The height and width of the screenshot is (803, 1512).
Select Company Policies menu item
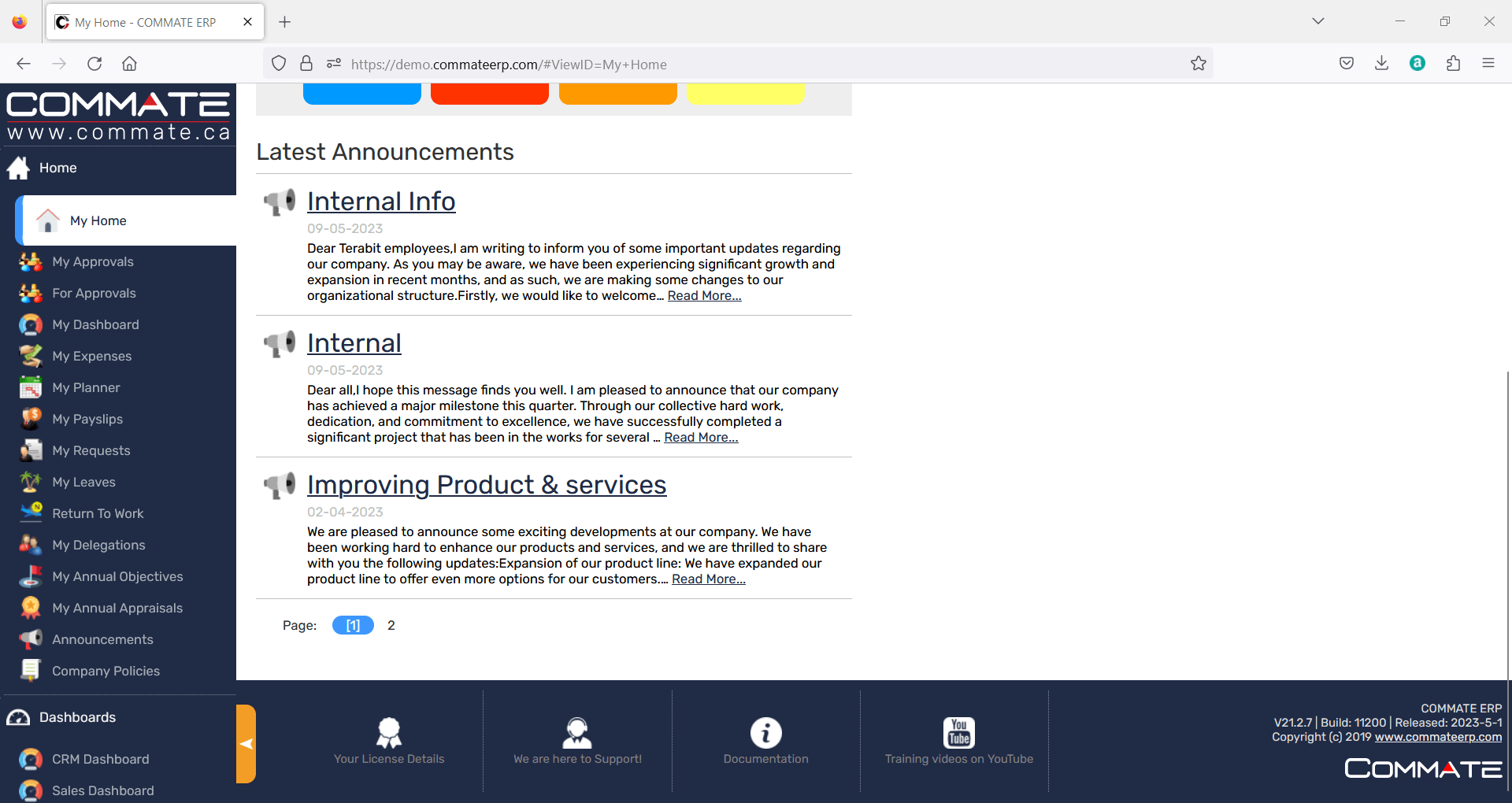point(106,671)
